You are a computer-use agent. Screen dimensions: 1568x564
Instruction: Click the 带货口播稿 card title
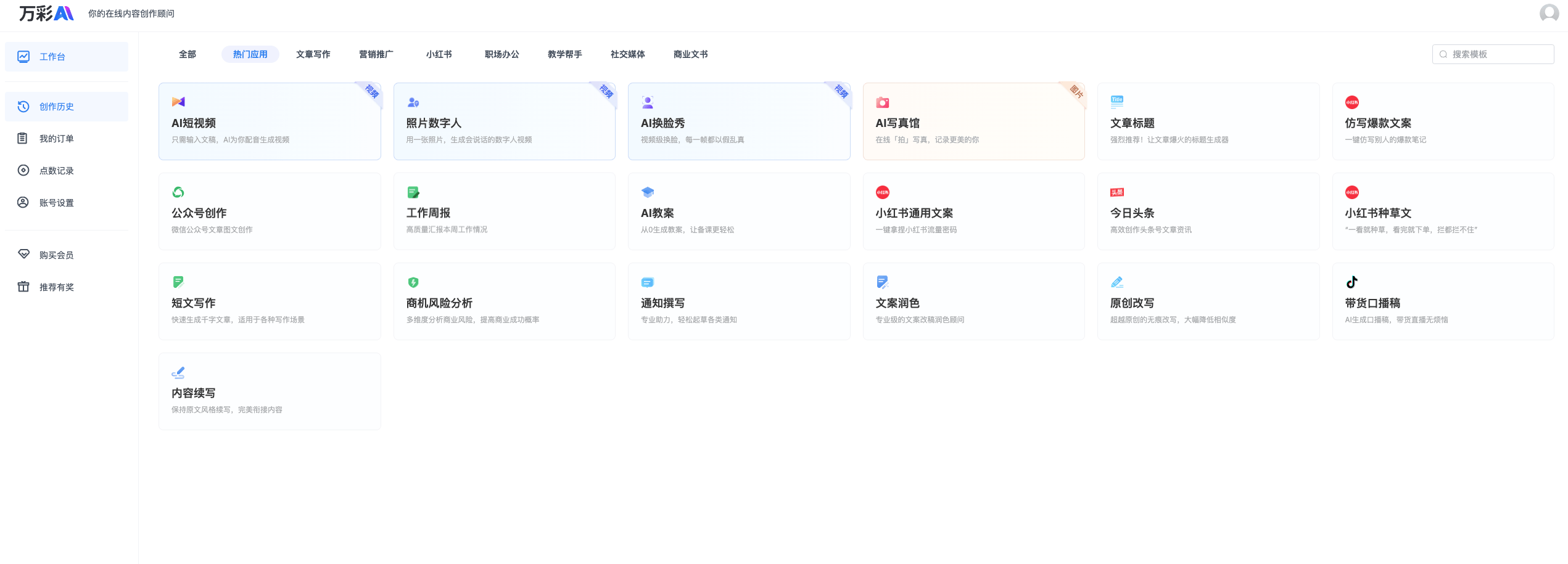tap(1372, 303)
